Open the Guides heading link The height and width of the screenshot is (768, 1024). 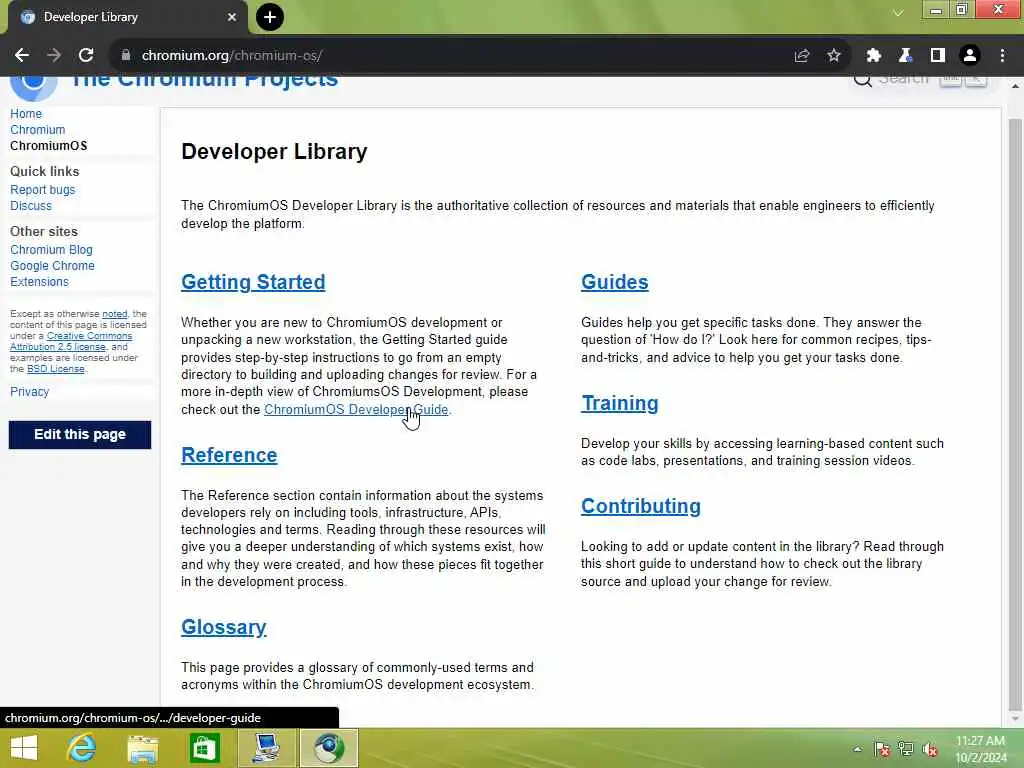tap(615, 282)
